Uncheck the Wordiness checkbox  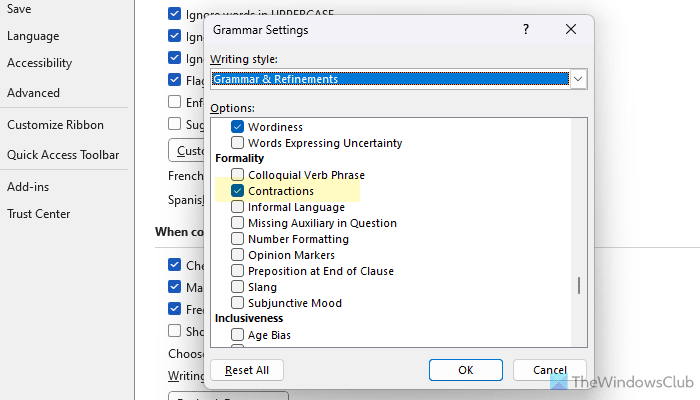pos(238,127)
